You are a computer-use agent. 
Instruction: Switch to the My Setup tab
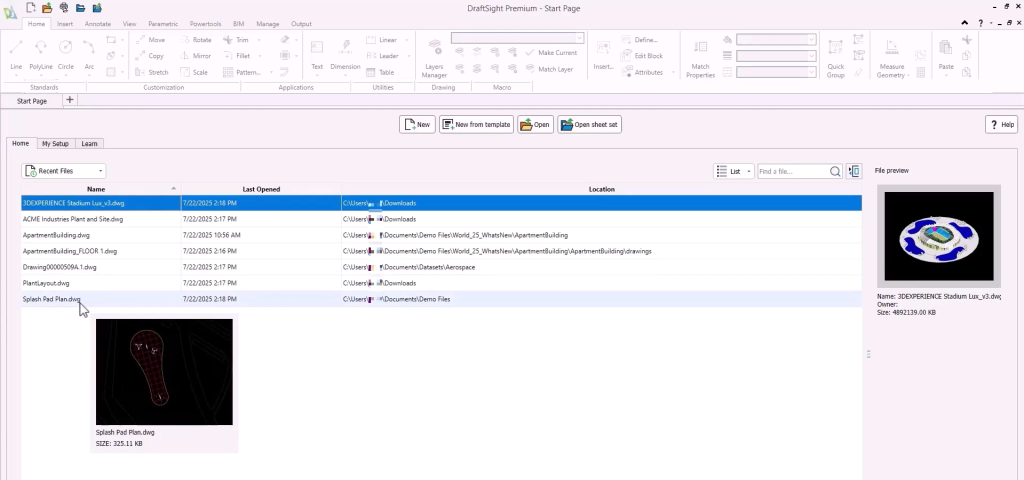[x=55, y=144]
